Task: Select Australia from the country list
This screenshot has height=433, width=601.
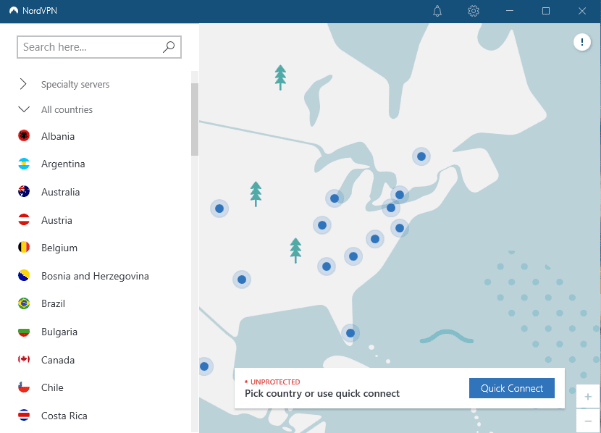Action: [61, 192]
